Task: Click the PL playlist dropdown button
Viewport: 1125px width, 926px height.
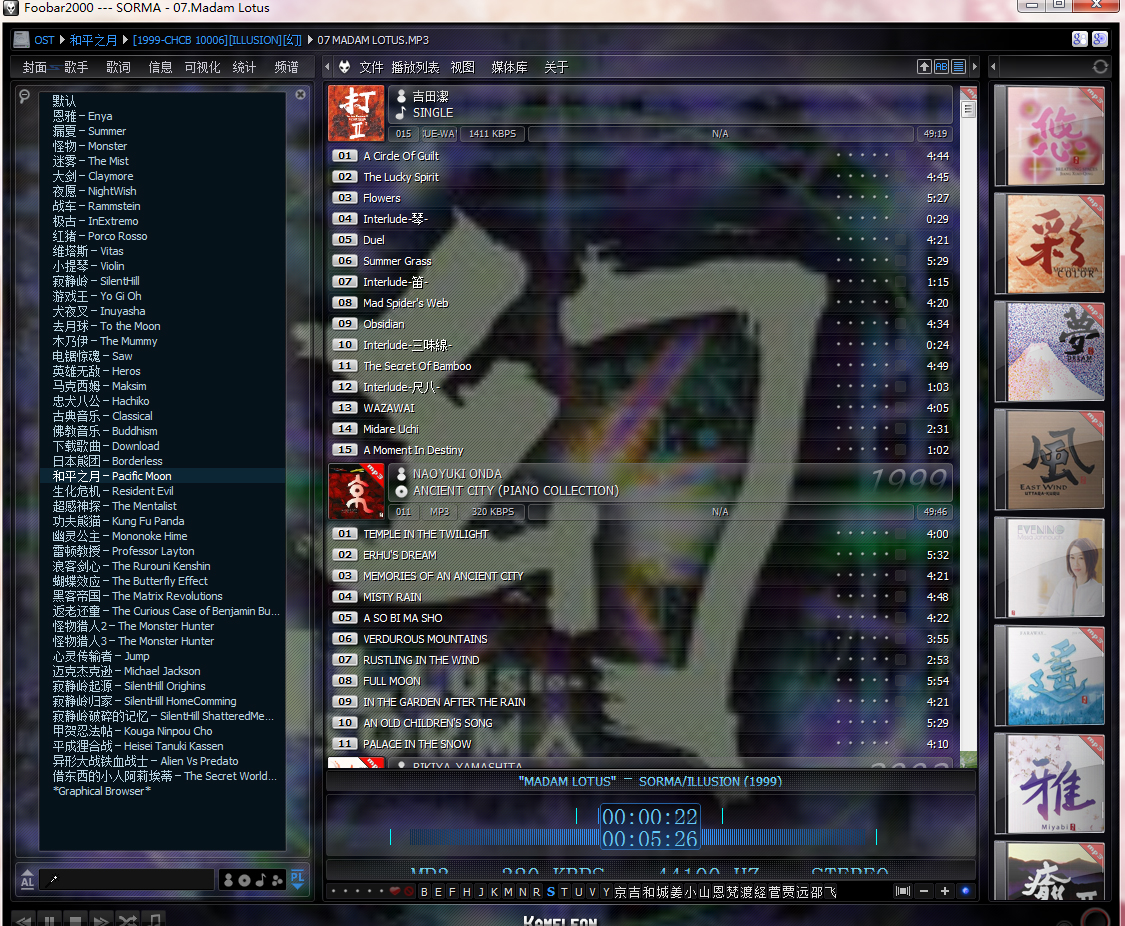Action: coord(298,879)
